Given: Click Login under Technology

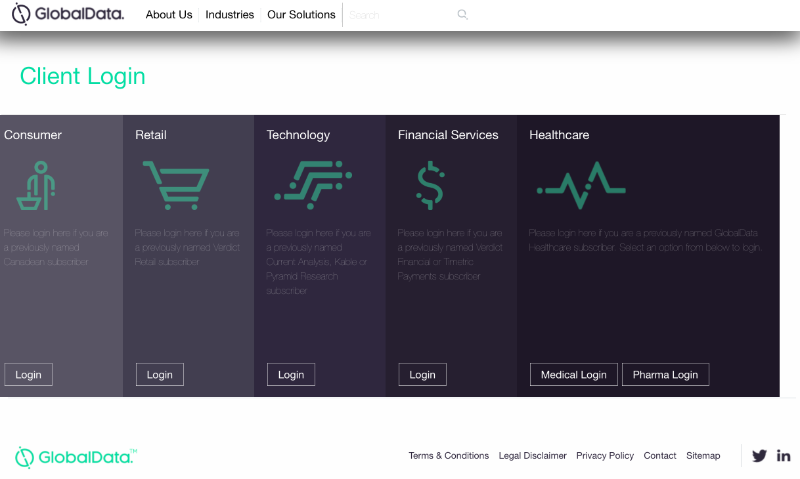Looking at the screenshot, I should coord(291,374).
